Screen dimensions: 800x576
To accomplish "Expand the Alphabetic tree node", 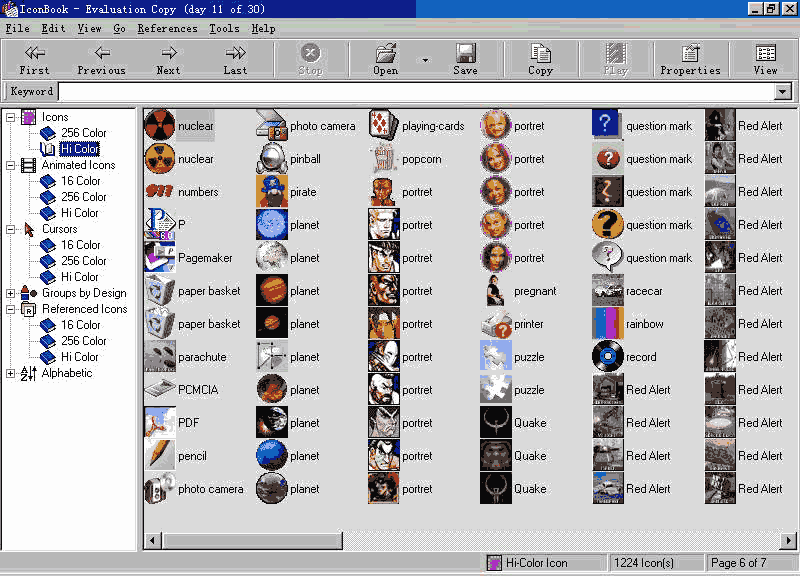I will coord(11,373).
